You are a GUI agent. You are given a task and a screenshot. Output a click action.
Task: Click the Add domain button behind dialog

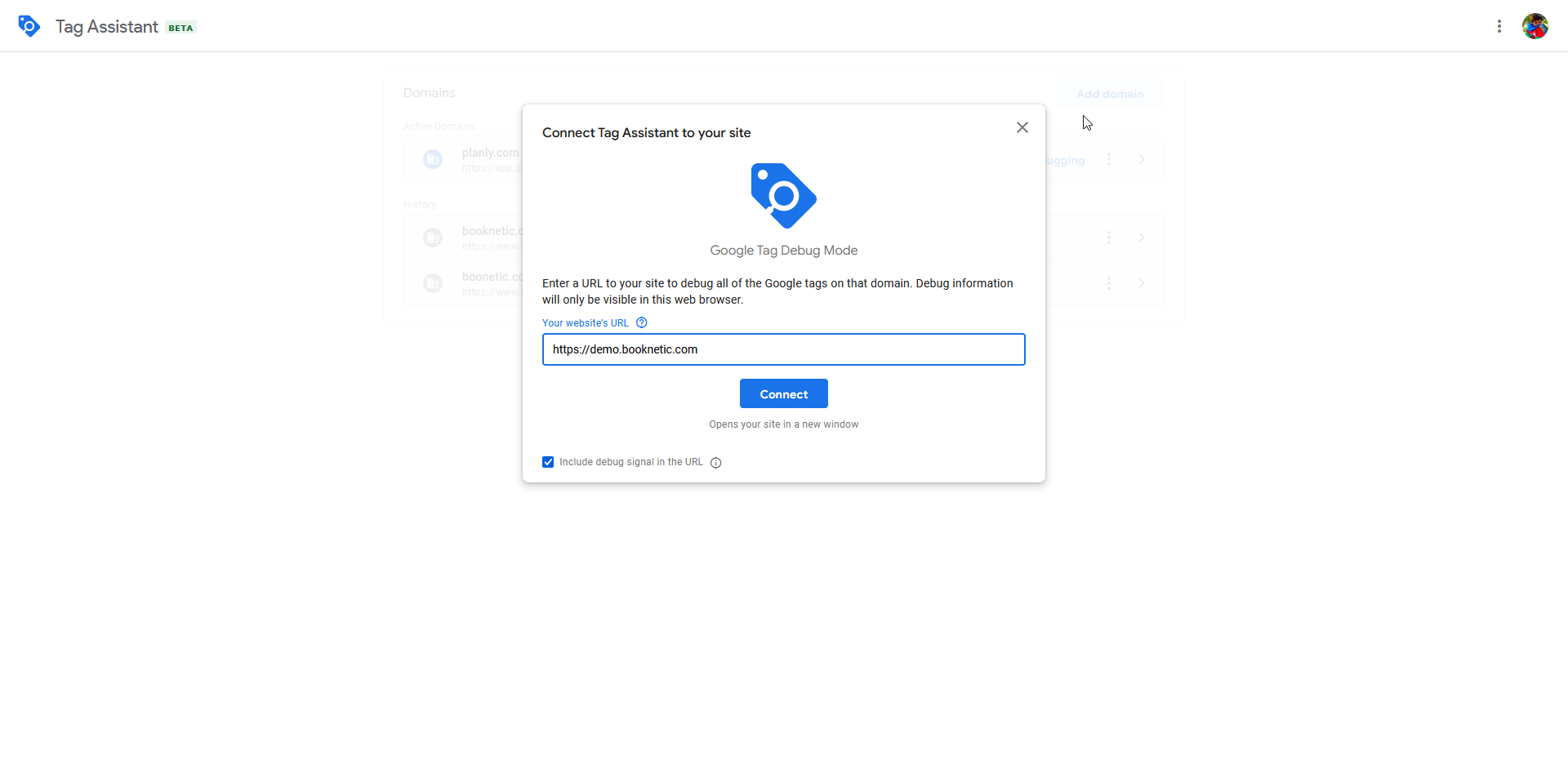point(1110,94)
